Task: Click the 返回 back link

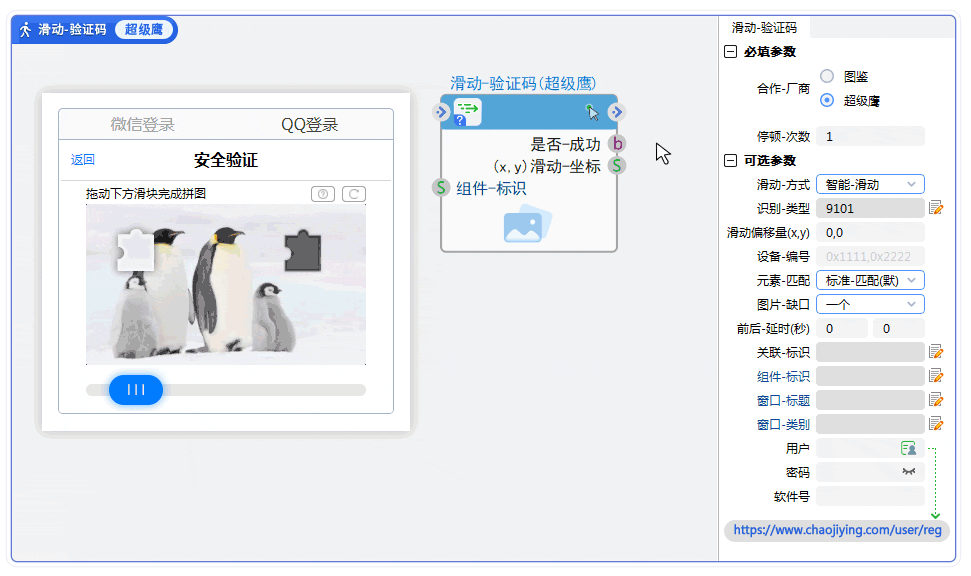Action: pyautogui.click(x=83, y=160)
